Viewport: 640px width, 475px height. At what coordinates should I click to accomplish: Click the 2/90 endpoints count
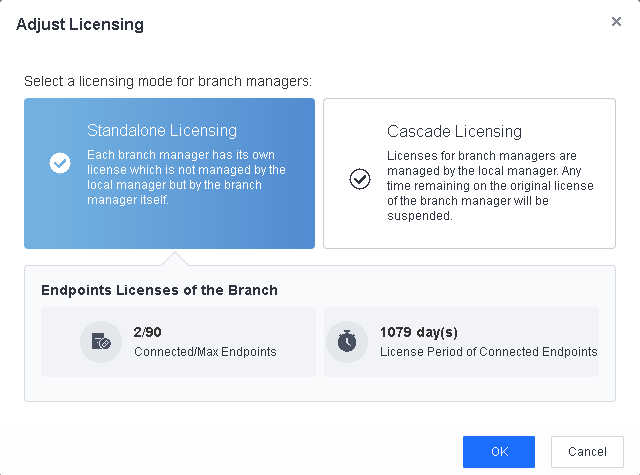coord(148,332)
